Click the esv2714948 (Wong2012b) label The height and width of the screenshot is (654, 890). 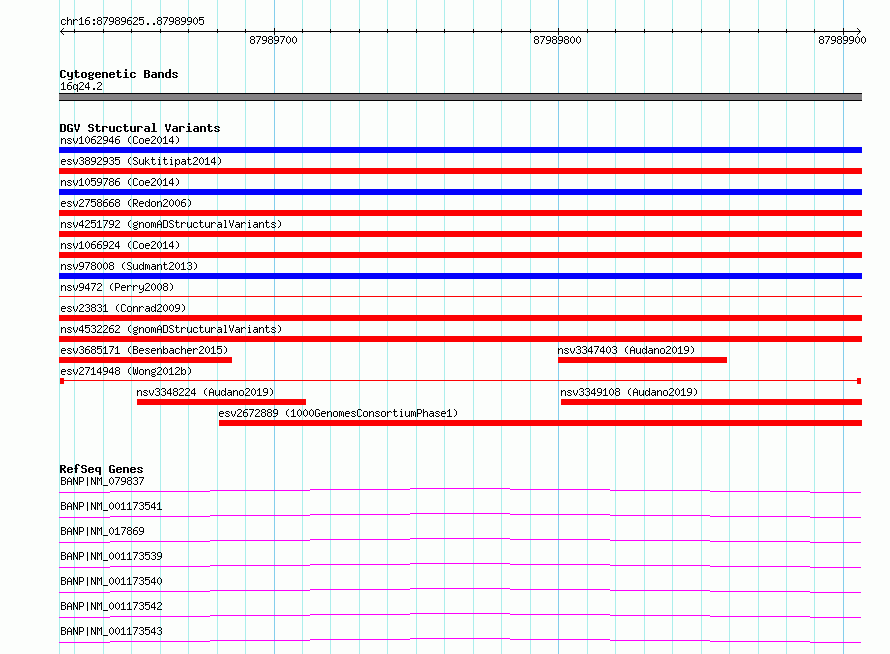tap(126, 371)
